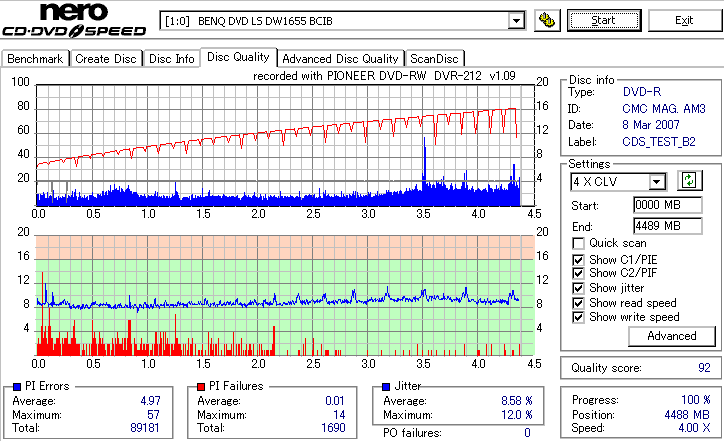Click the Speed value 4.00 X

[x=694, y=428]
